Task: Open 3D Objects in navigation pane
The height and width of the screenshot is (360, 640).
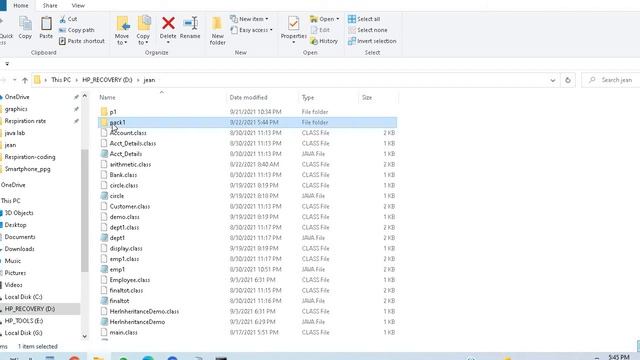Action: click(19, 213)
